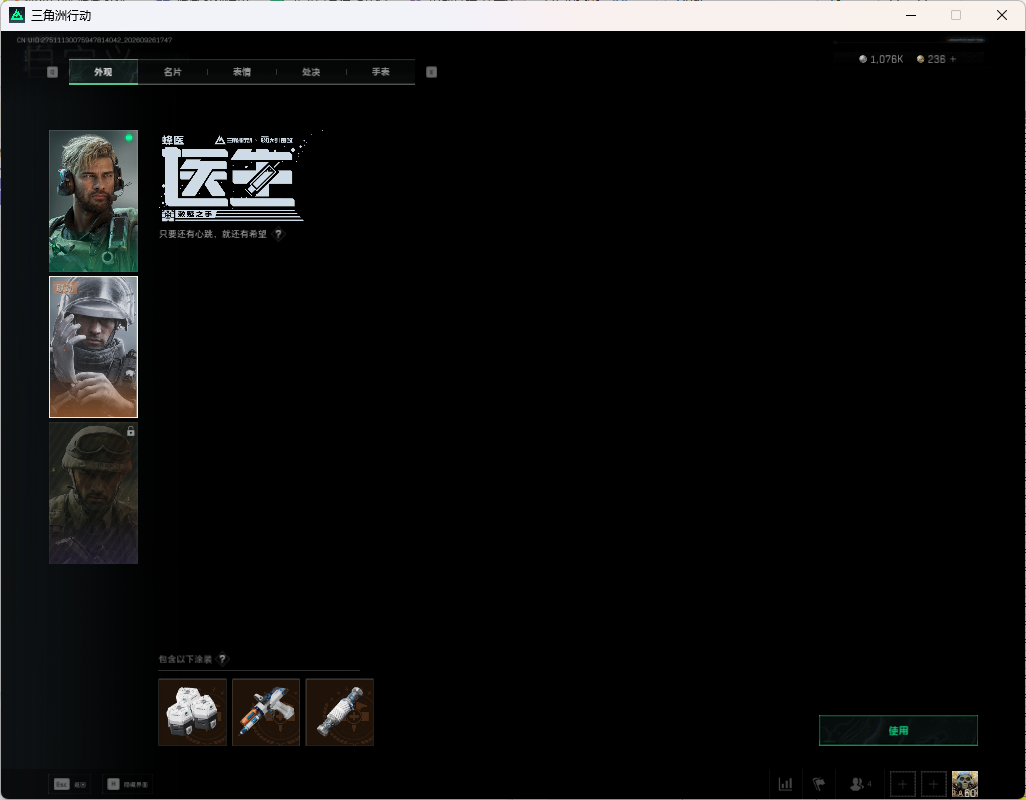Image resolution: width=1026 pixels, height=800 pixels.
Task: View the white grenade tube skin item
Action: pyautogui.click(x=340, y=712)
